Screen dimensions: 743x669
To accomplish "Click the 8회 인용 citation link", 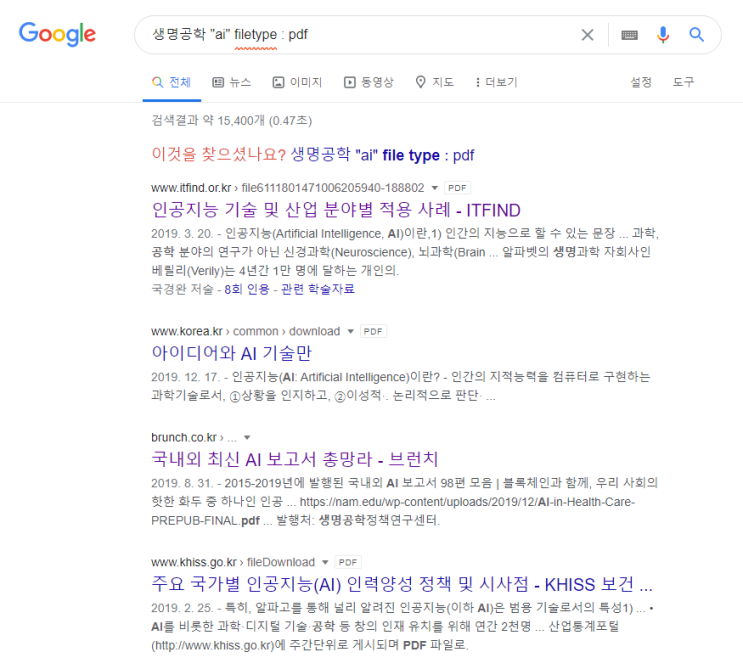I will (x=246, y=289).
